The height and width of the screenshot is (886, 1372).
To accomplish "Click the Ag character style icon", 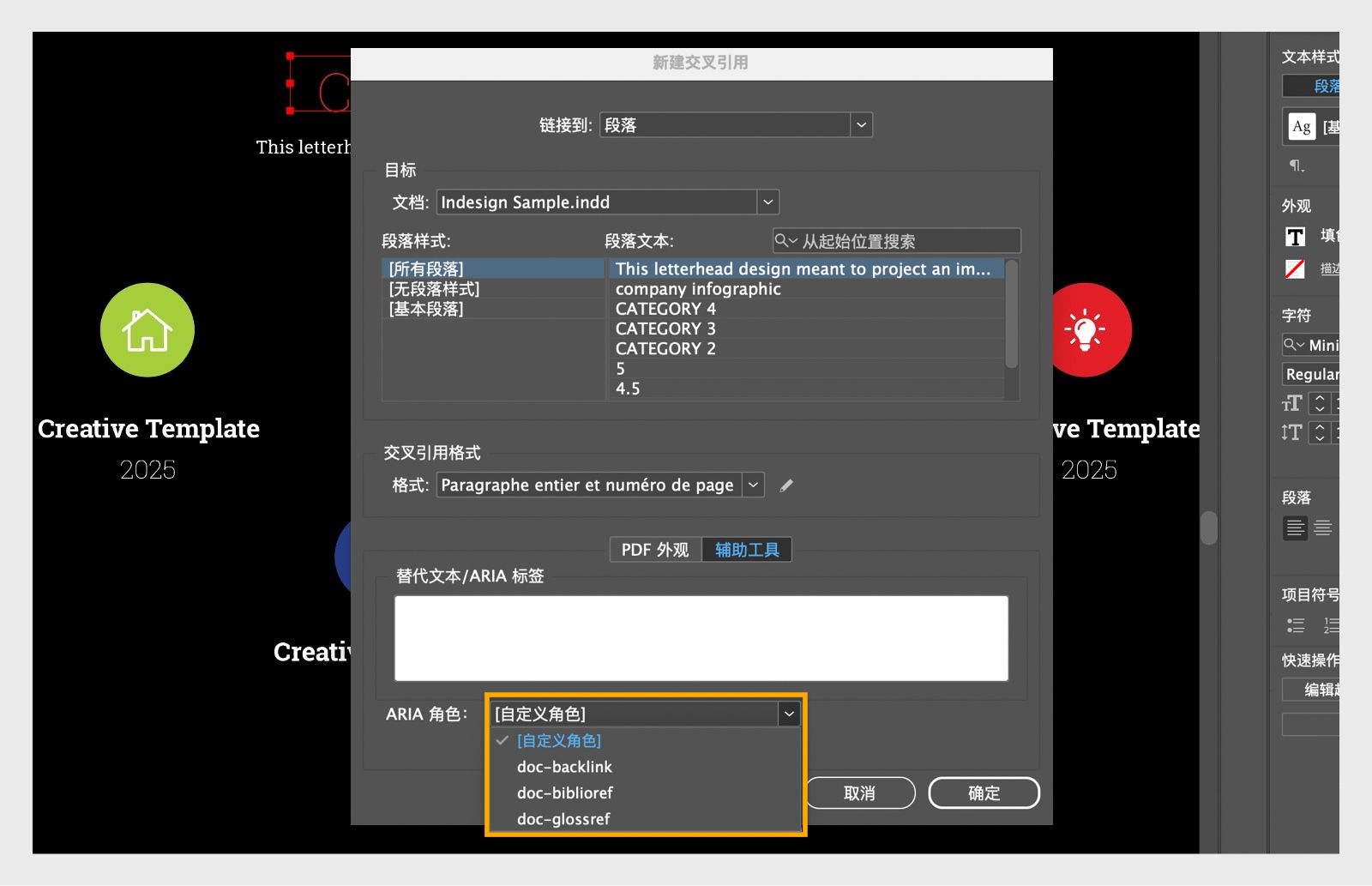I will (1301, 126).
